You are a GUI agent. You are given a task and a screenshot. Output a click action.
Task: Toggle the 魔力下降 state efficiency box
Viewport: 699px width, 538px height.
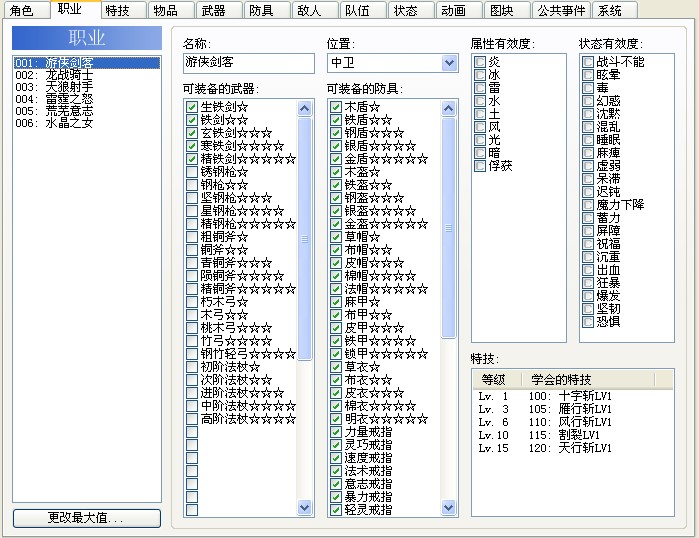[x=588, y=205]
